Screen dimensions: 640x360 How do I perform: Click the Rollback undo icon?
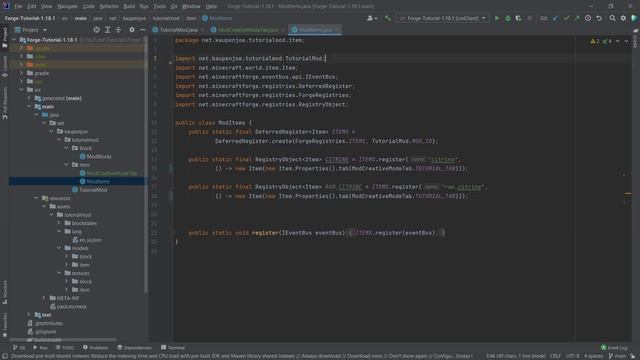599,18
